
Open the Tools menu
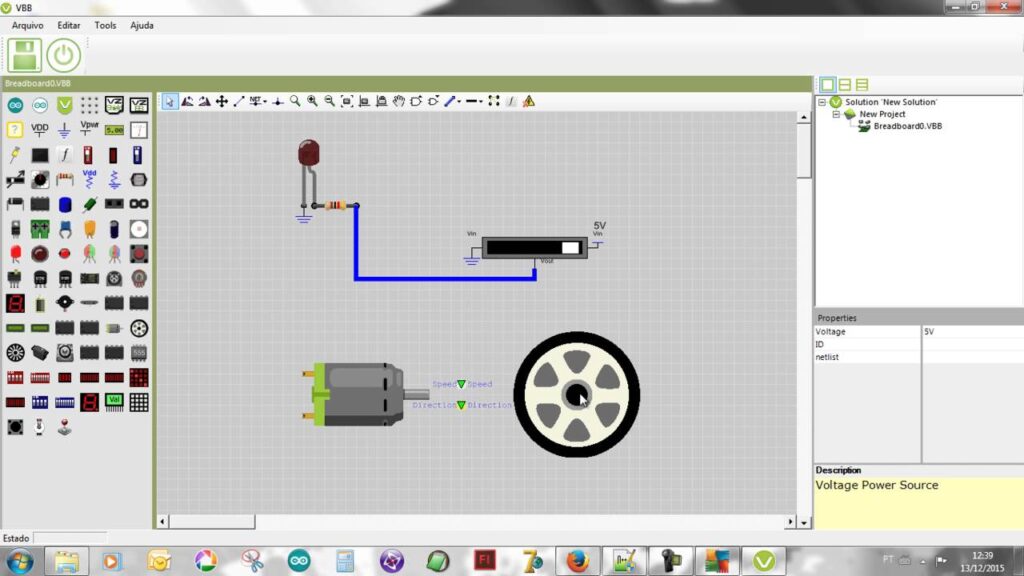point(105,25)
